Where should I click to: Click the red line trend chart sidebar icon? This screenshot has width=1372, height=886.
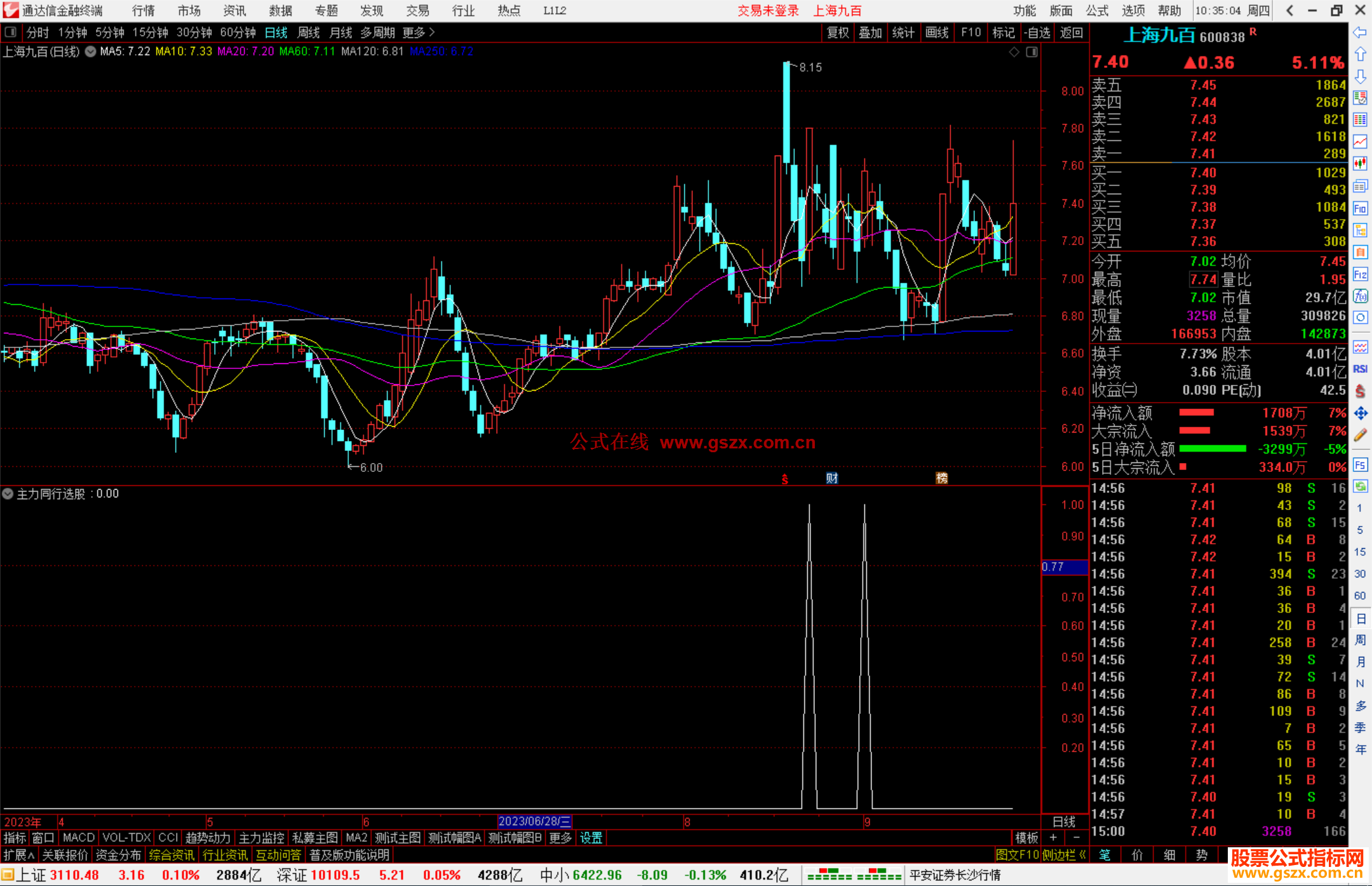click(1360, 142)
